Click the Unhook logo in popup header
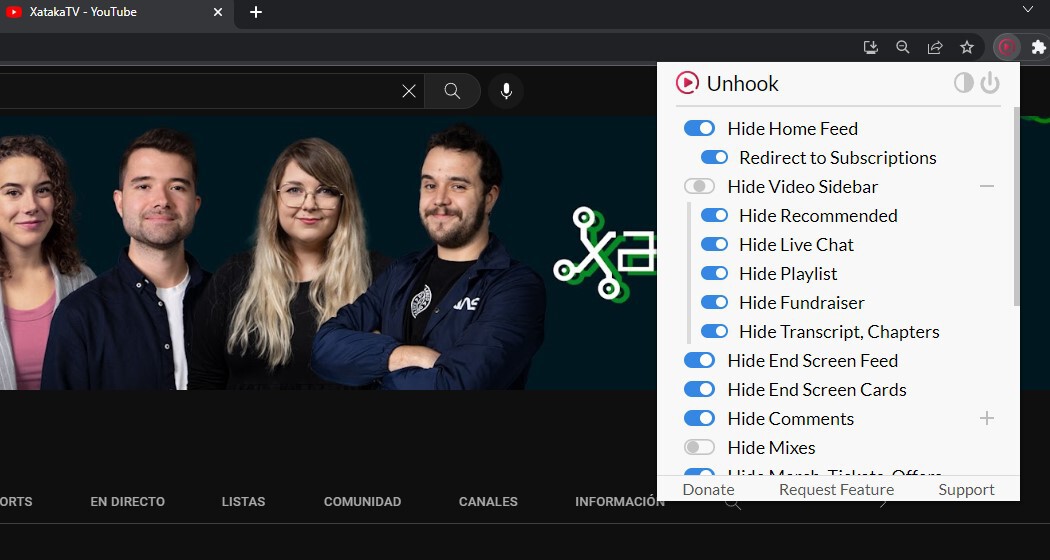The width and height of the screenshot is (1050, 560). pos(687,83)
